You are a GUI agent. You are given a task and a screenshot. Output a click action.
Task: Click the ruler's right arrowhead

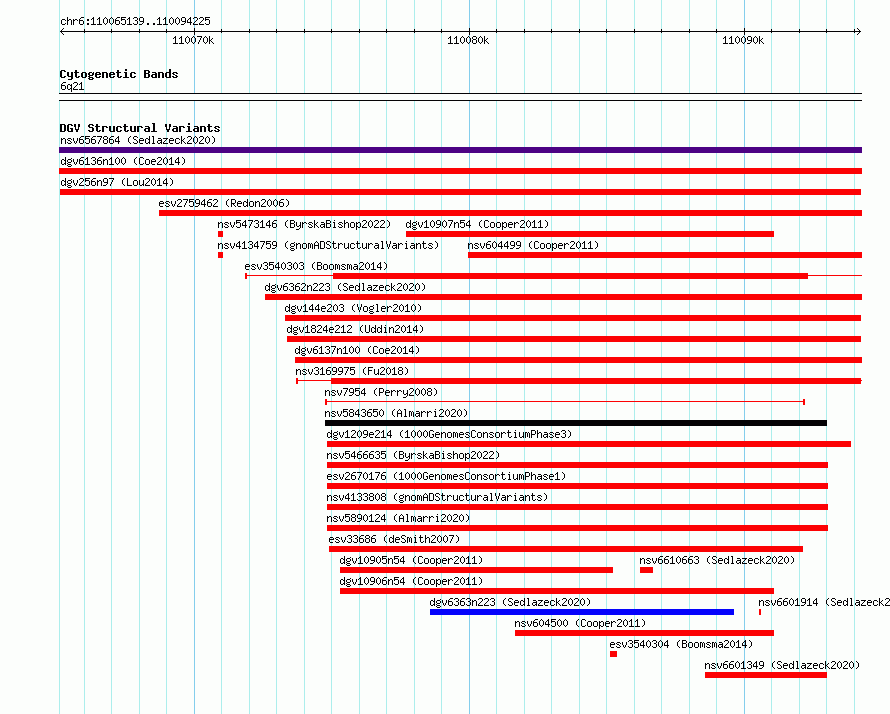pos(859,31)
